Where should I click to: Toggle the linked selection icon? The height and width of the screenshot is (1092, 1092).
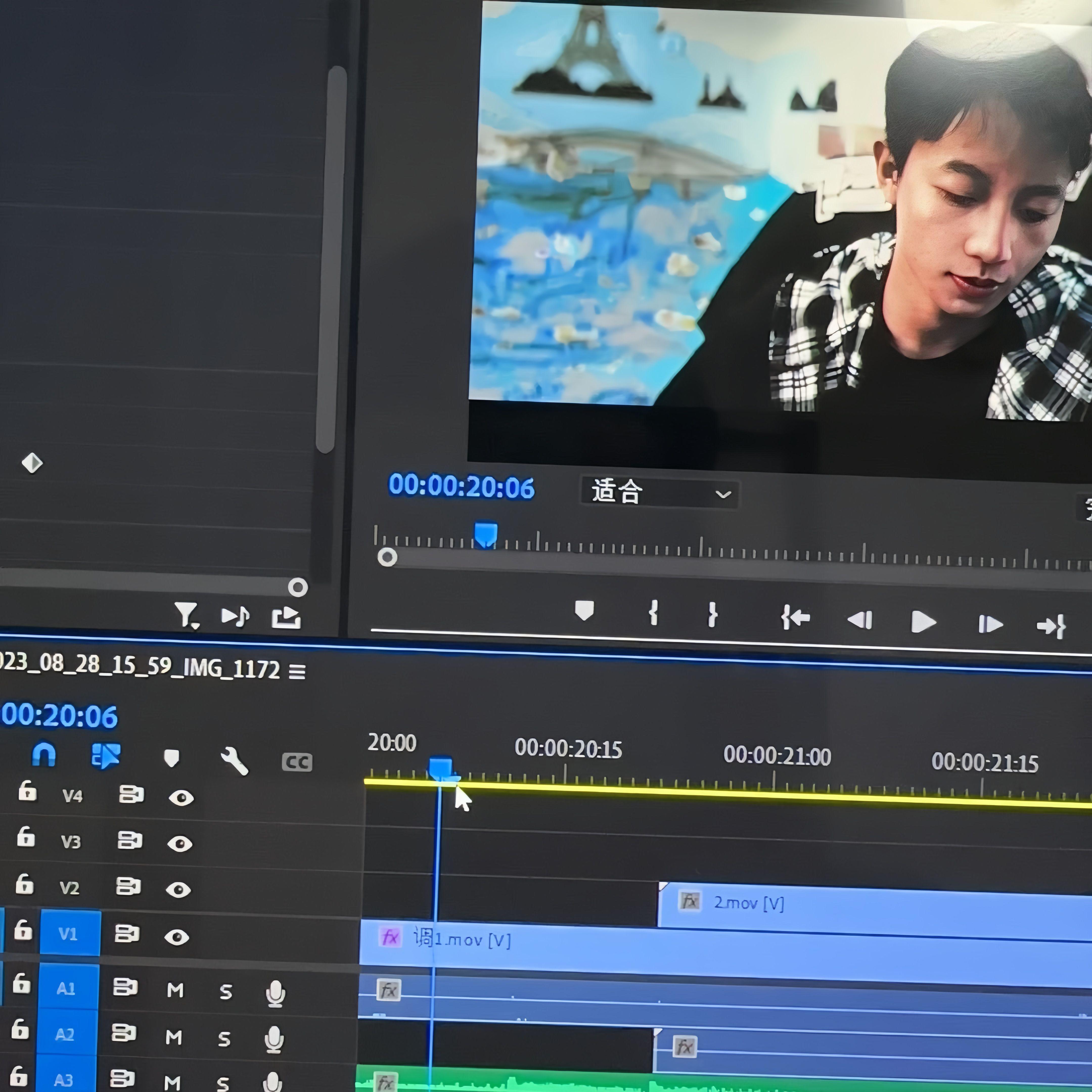[x=106, y=756]
